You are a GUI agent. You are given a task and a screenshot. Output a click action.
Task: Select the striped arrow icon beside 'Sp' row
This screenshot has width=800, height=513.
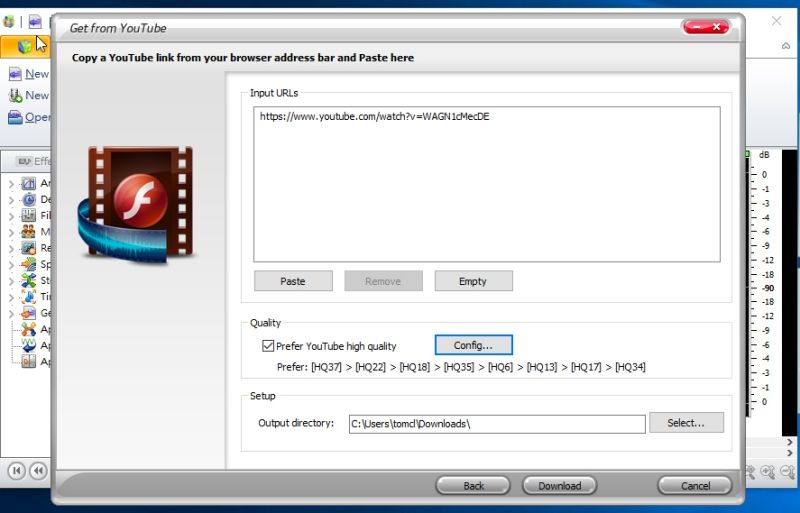tap(29, 264)
